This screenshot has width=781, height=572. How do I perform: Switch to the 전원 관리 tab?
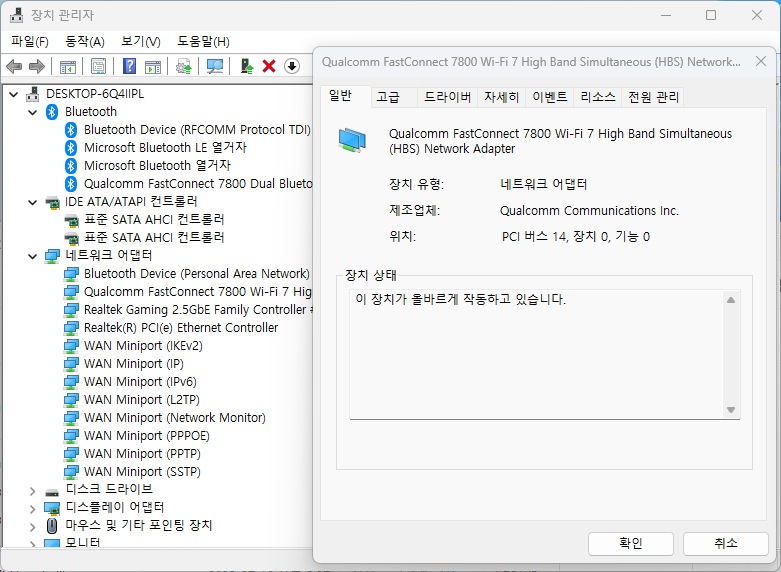(653, 97)
